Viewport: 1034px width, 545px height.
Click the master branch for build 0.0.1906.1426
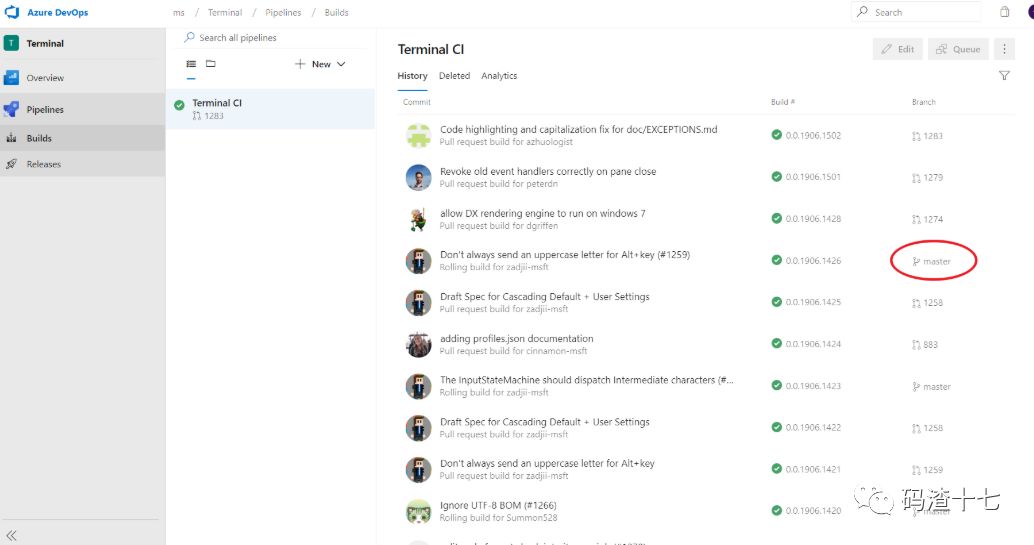[x=931, y=261]
